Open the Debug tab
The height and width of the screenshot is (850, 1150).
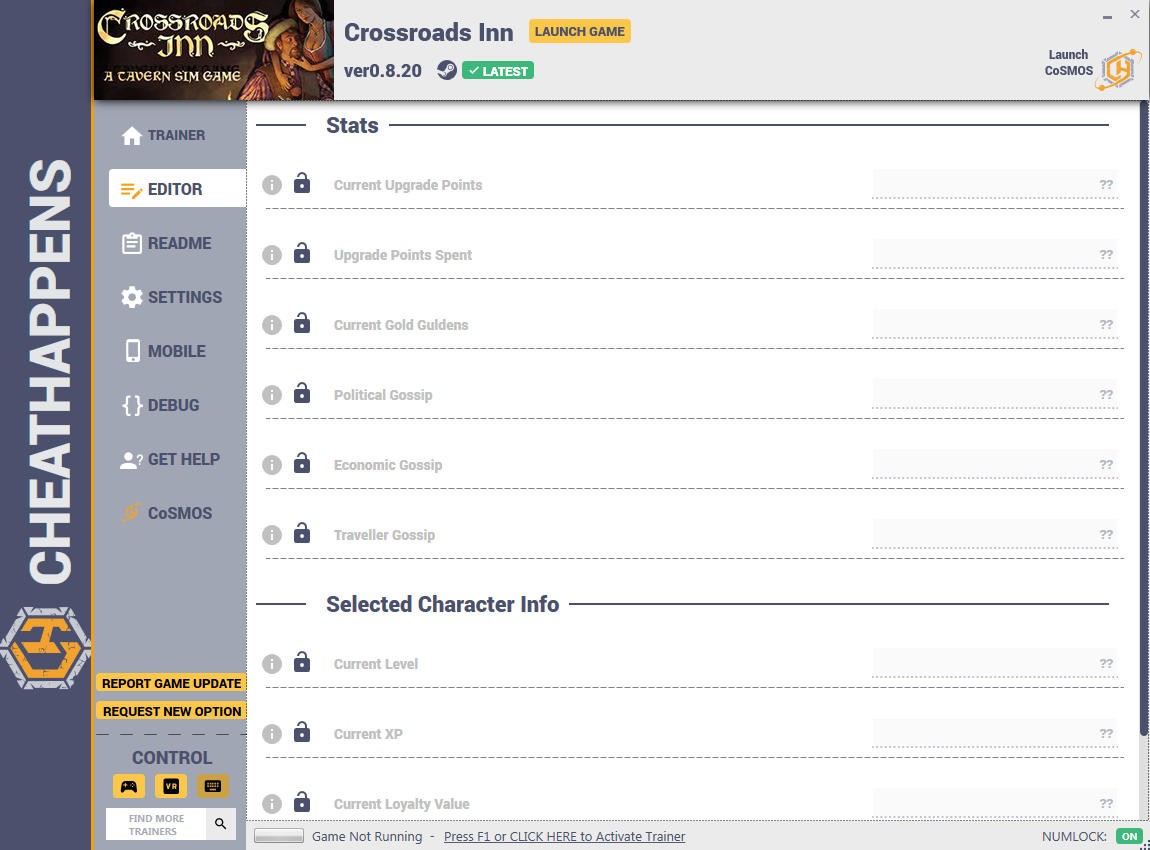(161, 406)
